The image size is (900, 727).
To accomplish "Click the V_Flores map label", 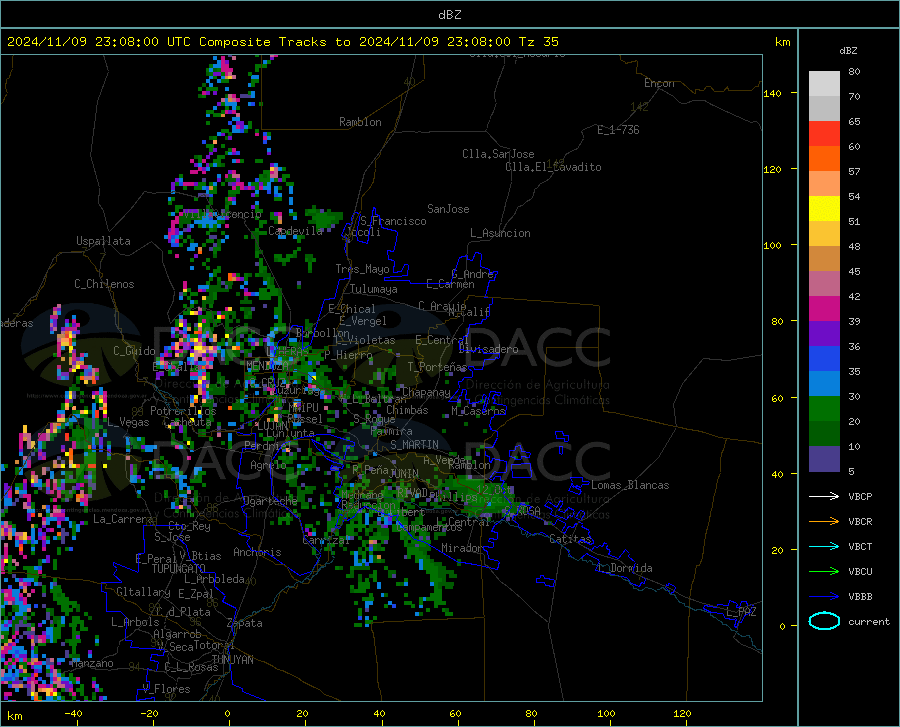I will pyautogui.click(x=166, y=689).
